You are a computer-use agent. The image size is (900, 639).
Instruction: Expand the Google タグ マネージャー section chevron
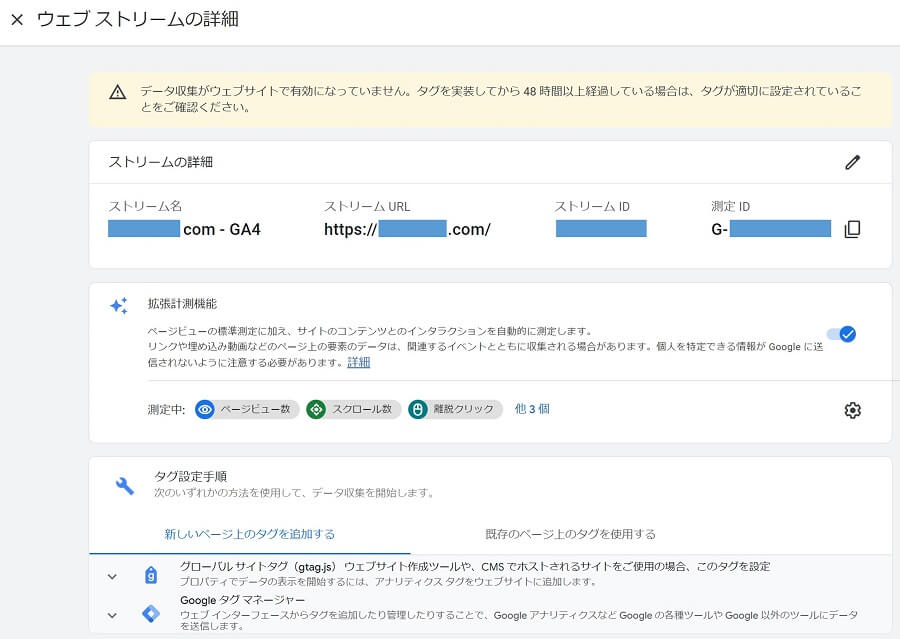(112, 615)
